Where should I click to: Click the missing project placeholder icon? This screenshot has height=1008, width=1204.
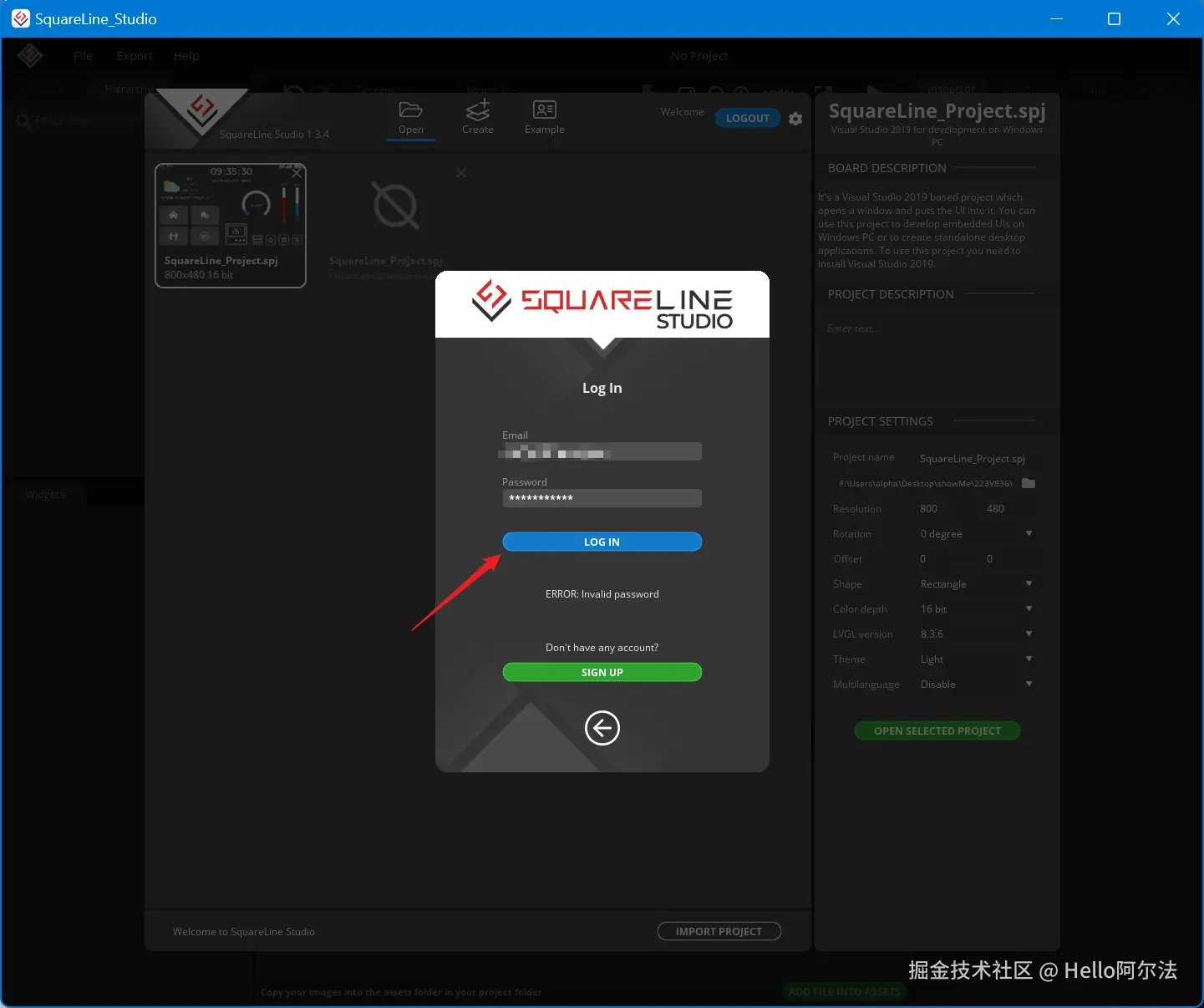pyautogui.click(x=395, y=206)
